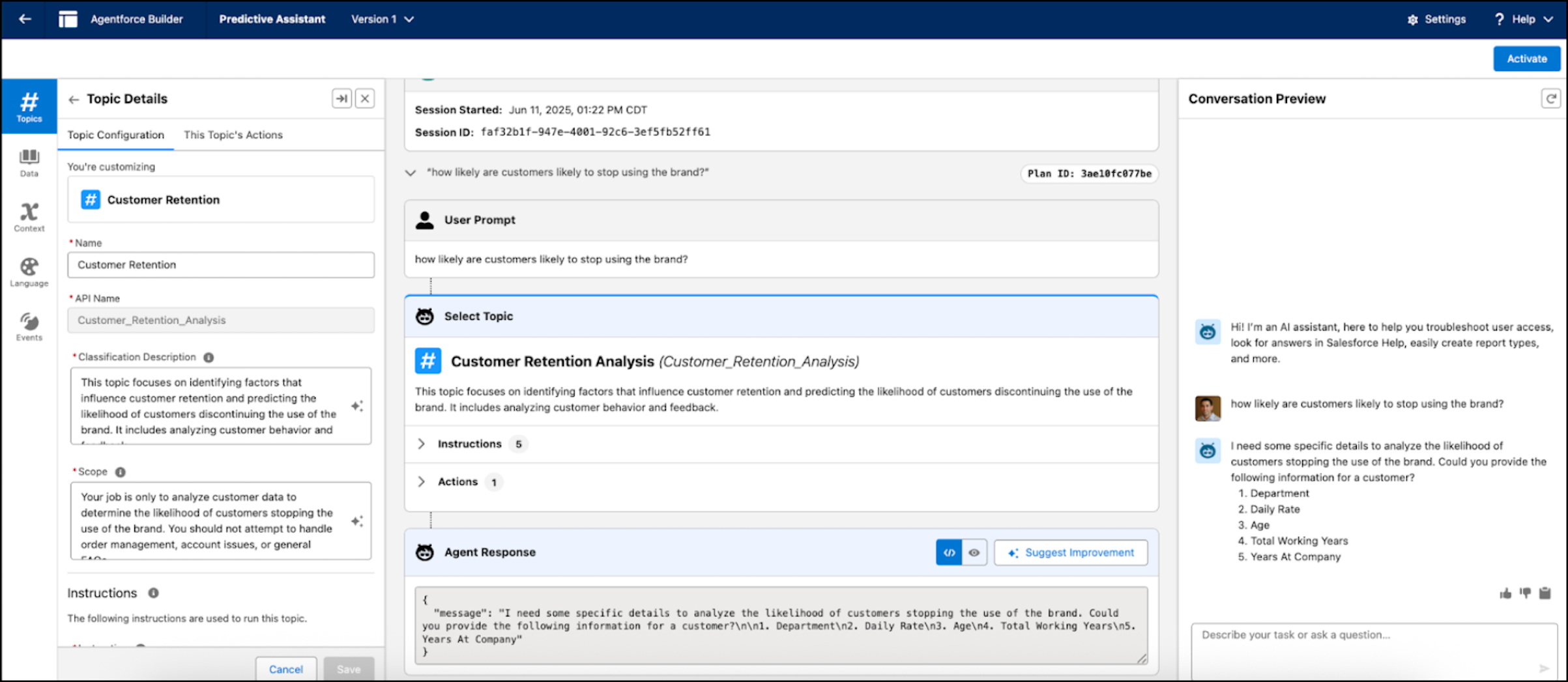Click the user avatar in conversation
1568x682 pixels.
[1208, 408]
